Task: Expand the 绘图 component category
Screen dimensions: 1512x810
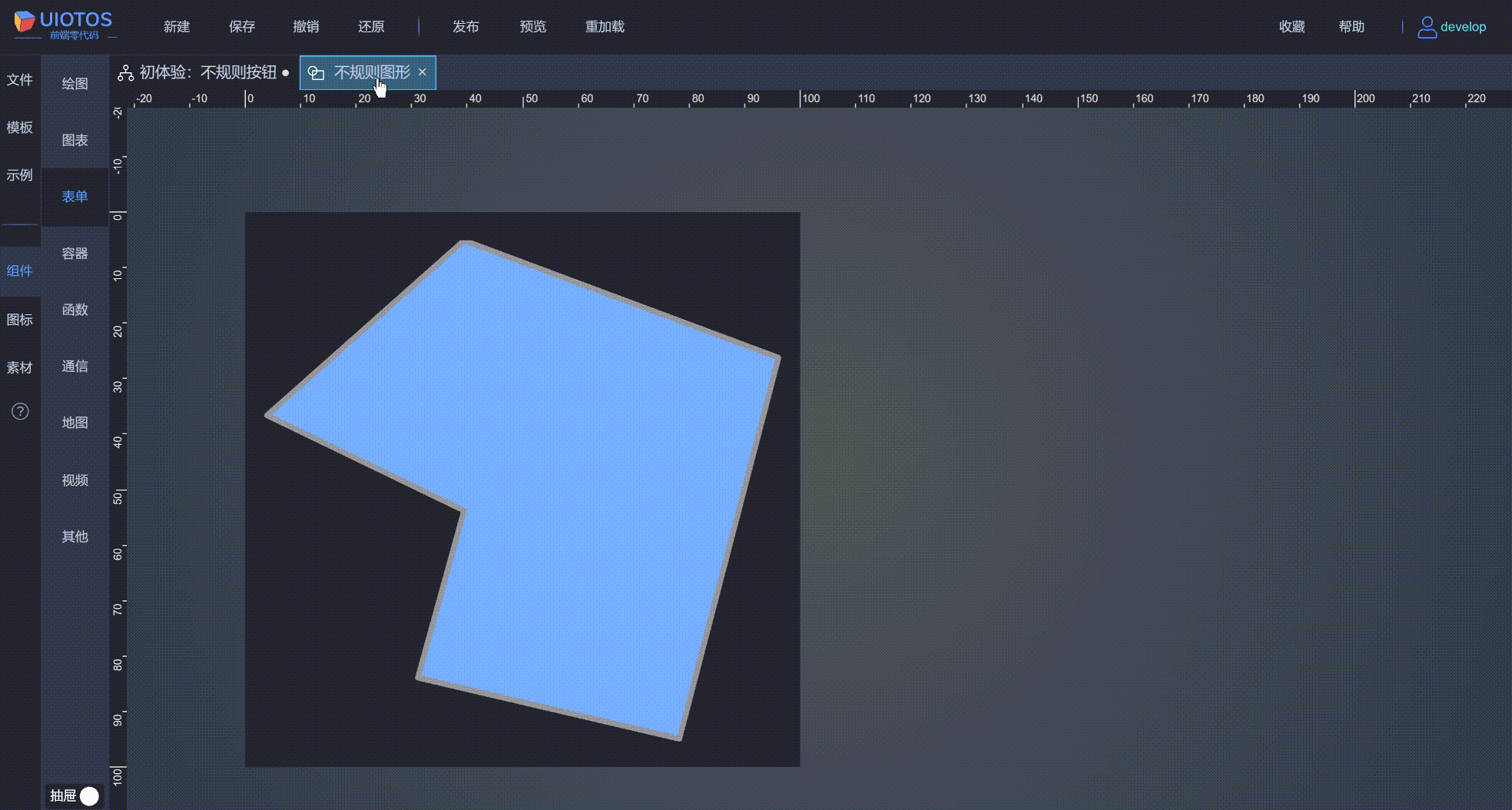Action: click(x=75, y=84)
